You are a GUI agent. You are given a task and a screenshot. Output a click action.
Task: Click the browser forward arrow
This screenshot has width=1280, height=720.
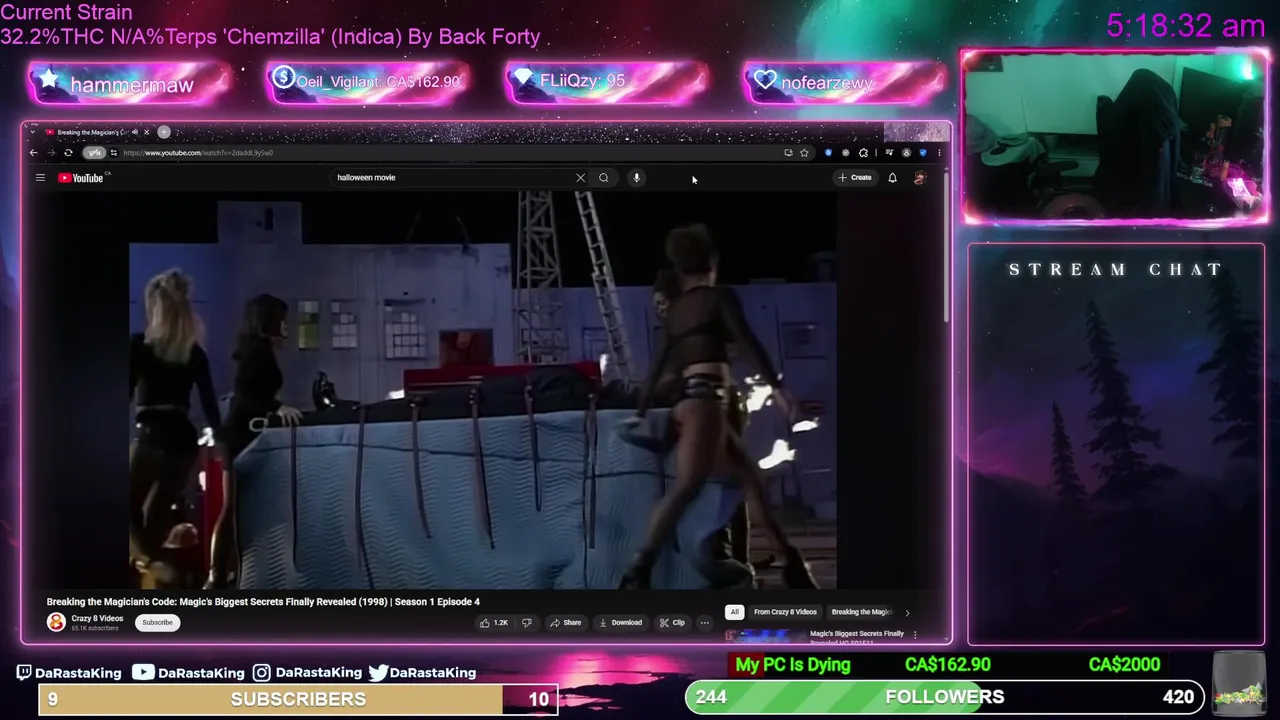pyautogui.click(x=50, y=153)
